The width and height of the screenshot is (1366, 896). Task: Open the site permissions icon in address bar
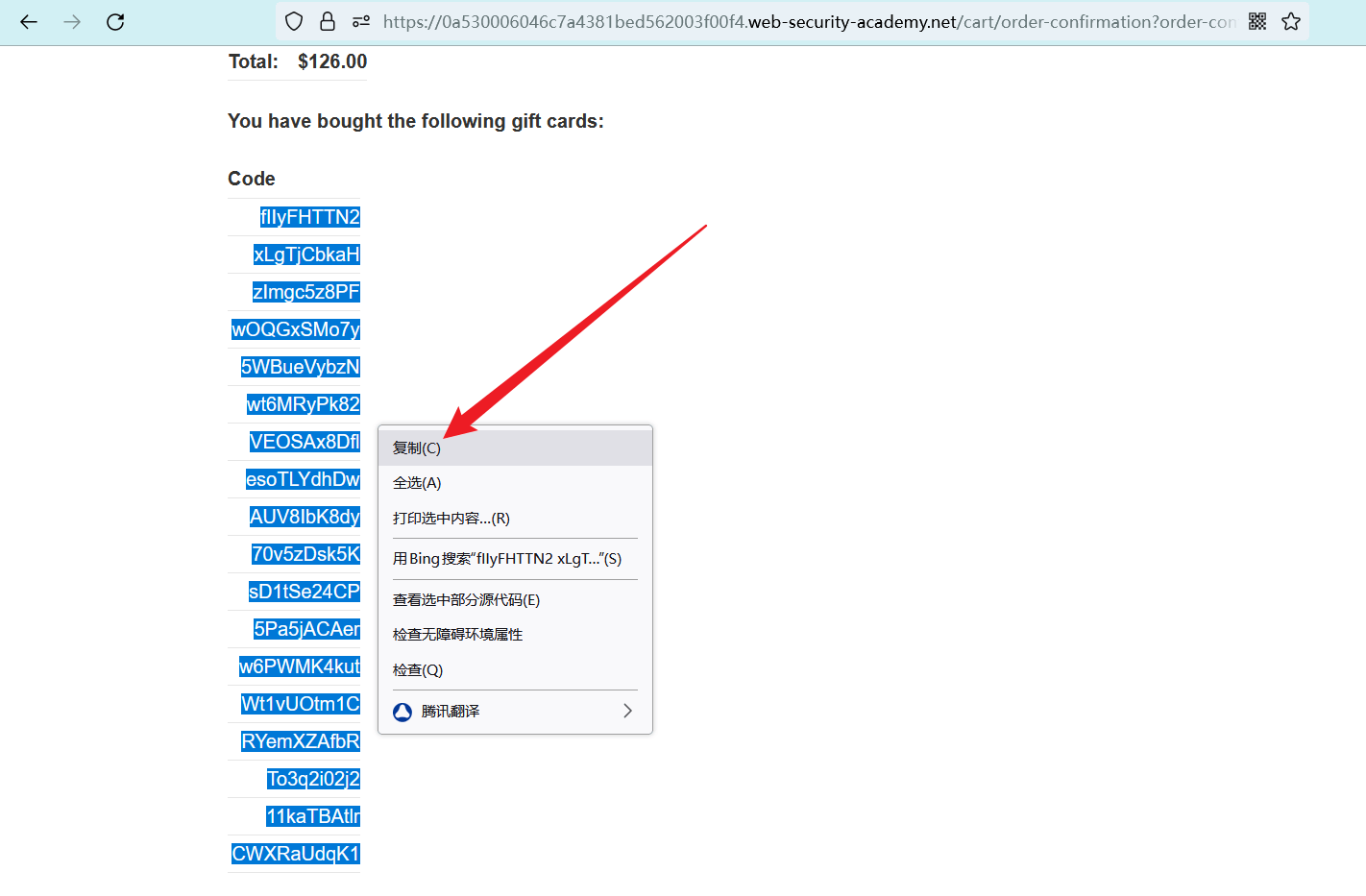[x=361, y=21]
